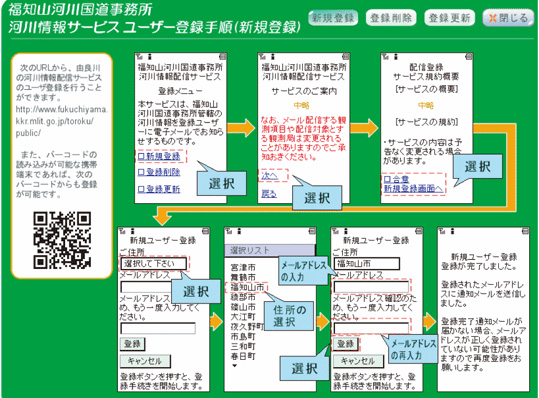539x398 pixels.
Task: Choose 春日町 from the selection list
Action: [x=243, y=356]
